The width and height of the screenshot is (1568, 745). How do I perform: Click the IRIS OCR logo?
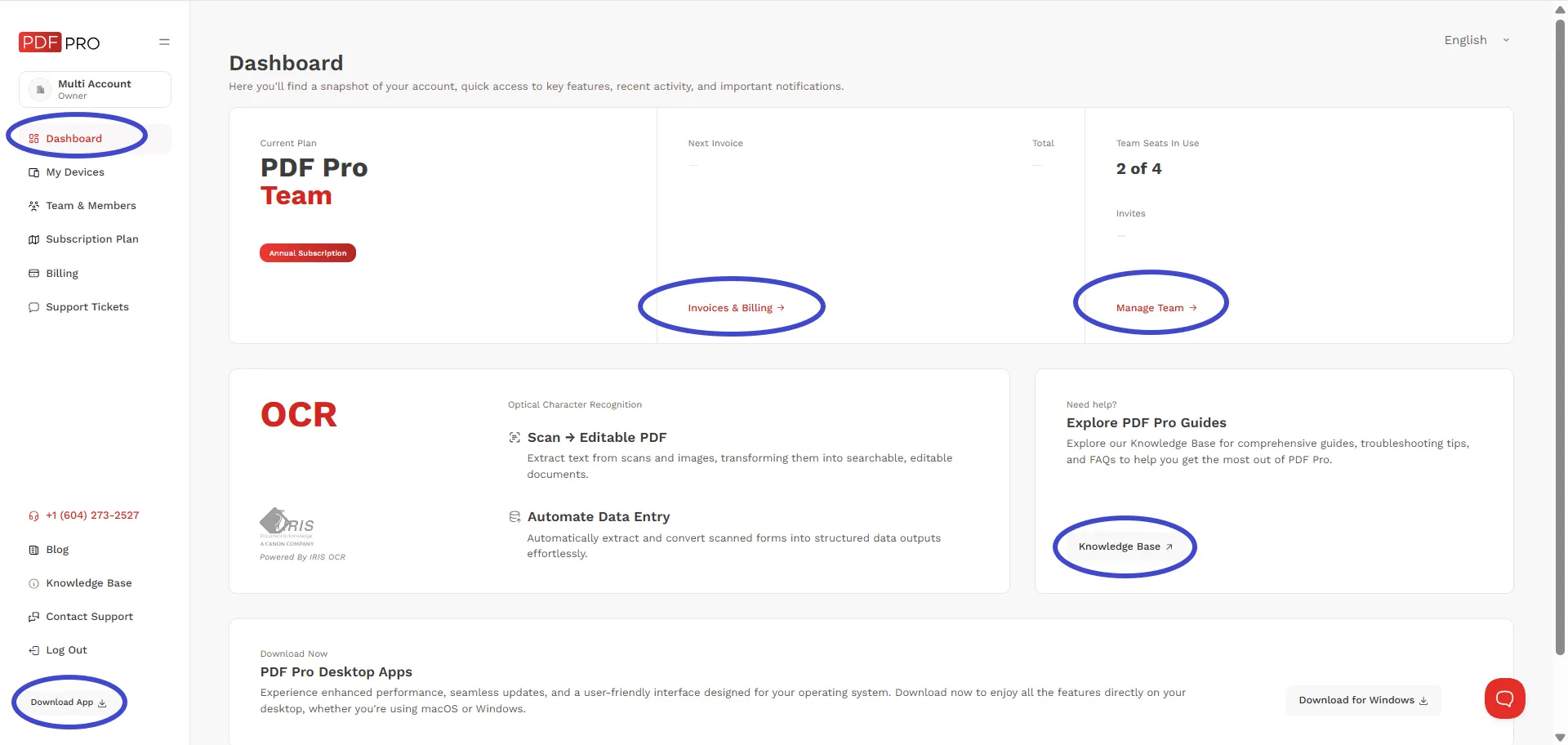pyautogui.click(x=287, y=527)
